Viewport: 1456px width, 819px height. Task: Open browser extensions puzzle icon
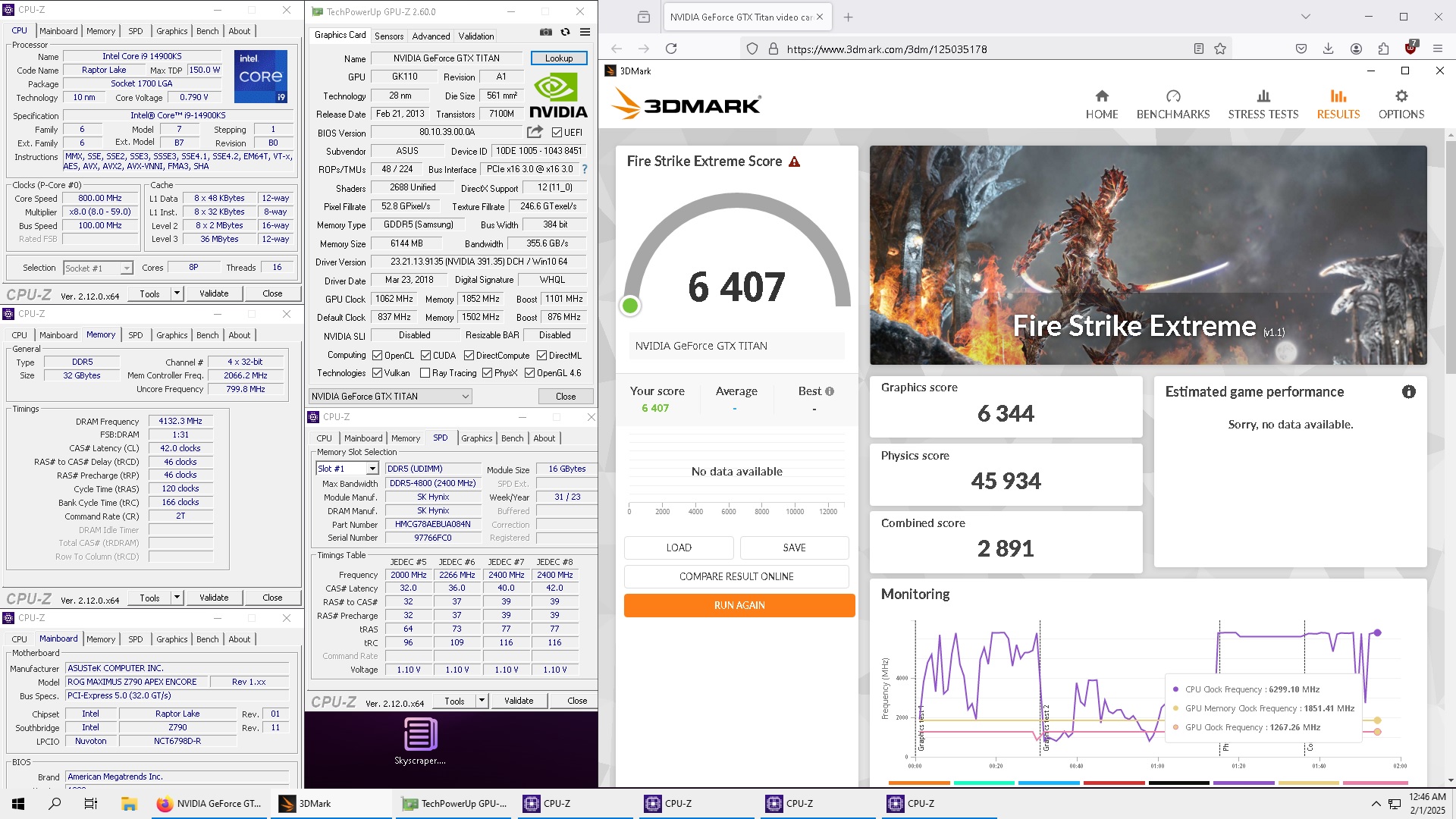tap(1383, 49)
